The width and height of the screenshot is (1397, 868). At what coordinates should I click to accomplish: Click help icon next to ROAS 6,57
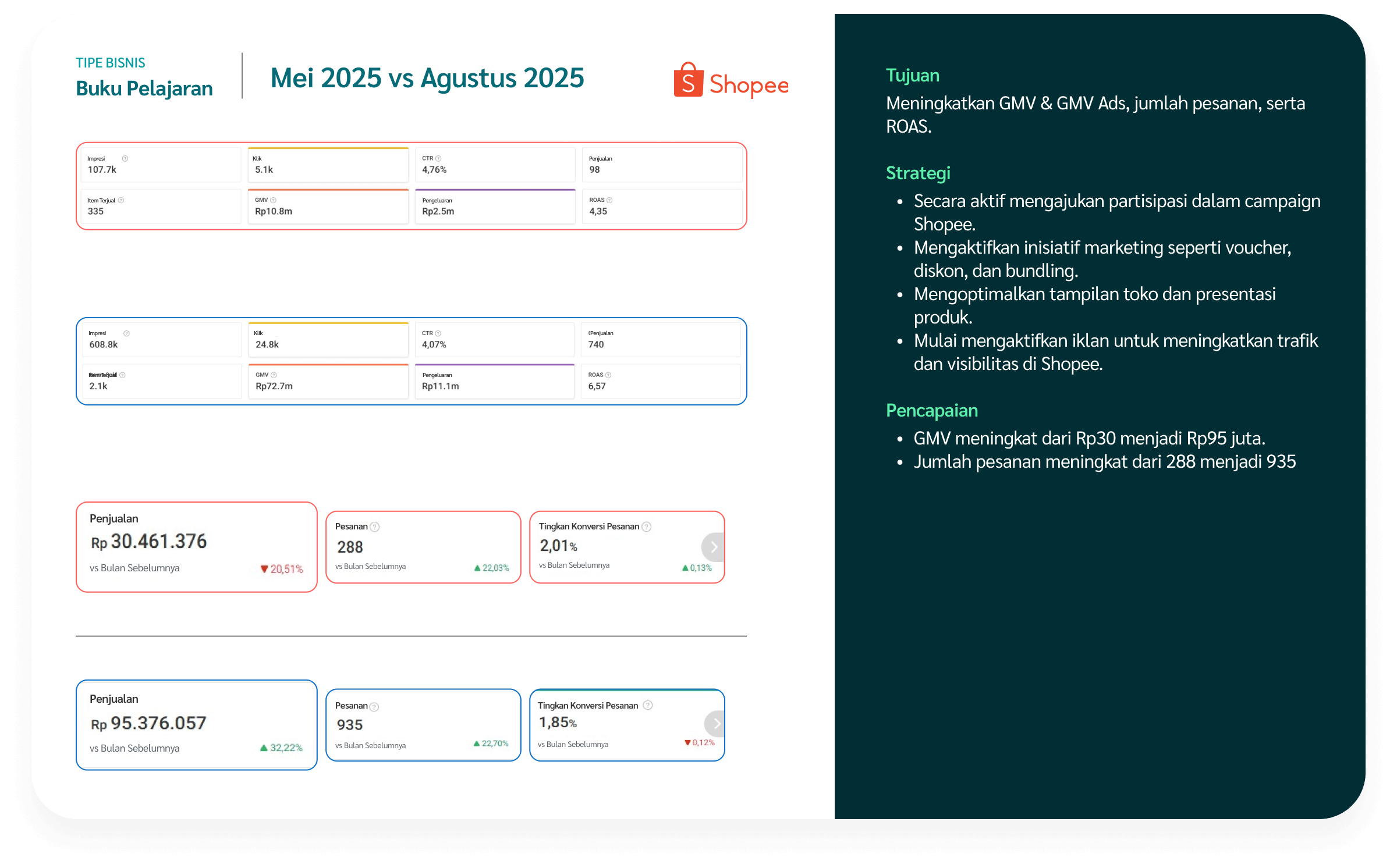[608, 375]
